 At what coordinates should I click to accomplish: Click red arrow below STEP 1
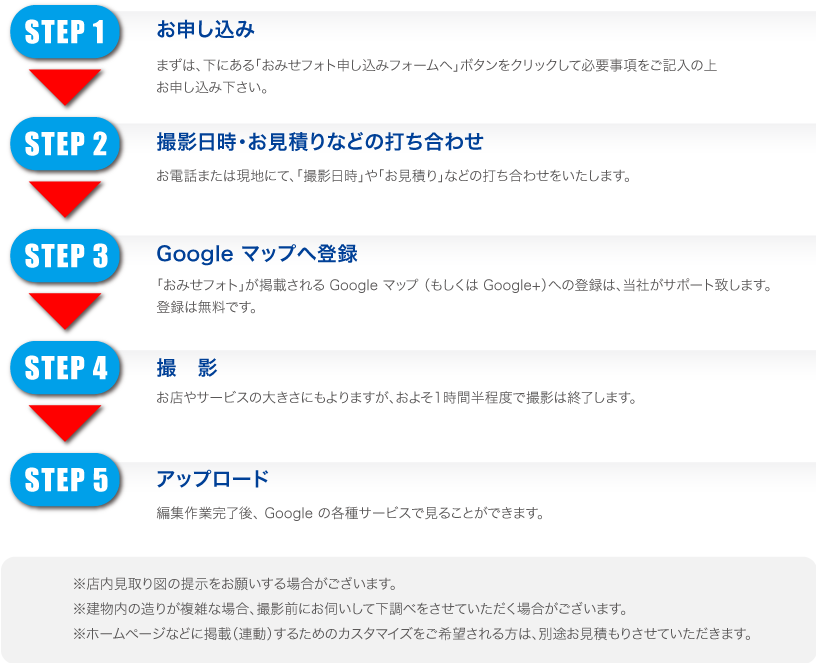(x=65, y=87)
